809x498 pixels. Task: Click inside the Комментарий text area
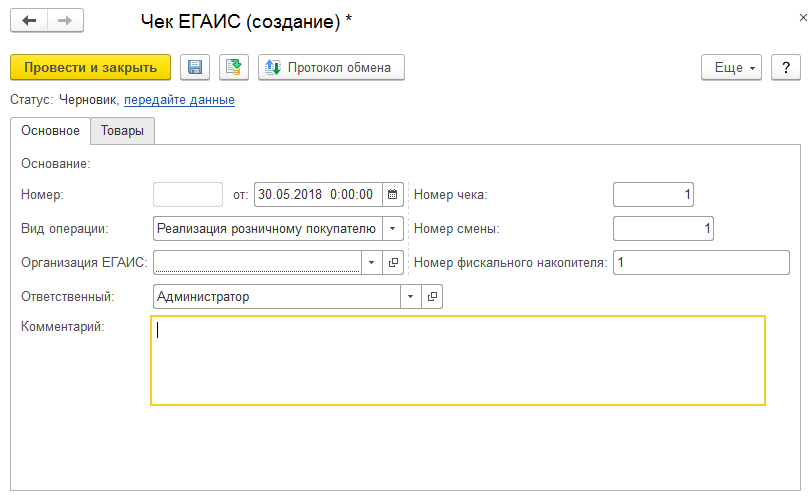[458, 360]
